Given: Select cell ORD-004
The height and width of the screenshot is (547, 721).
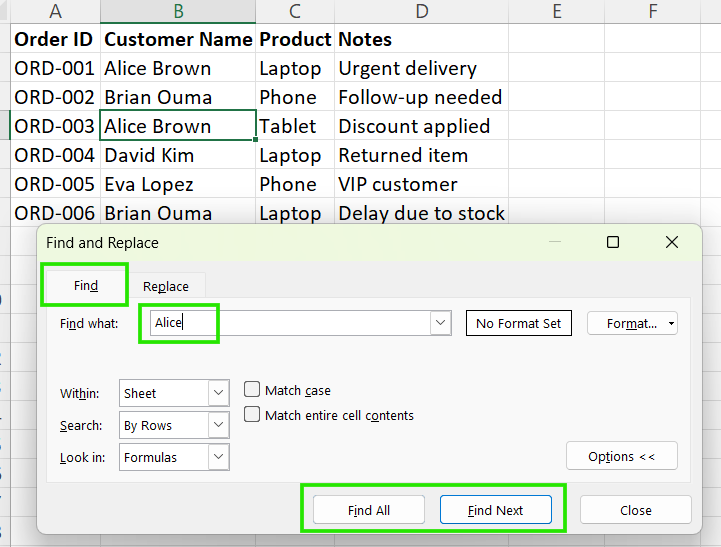Looking at the screenshot, I should tap(56, 155).
